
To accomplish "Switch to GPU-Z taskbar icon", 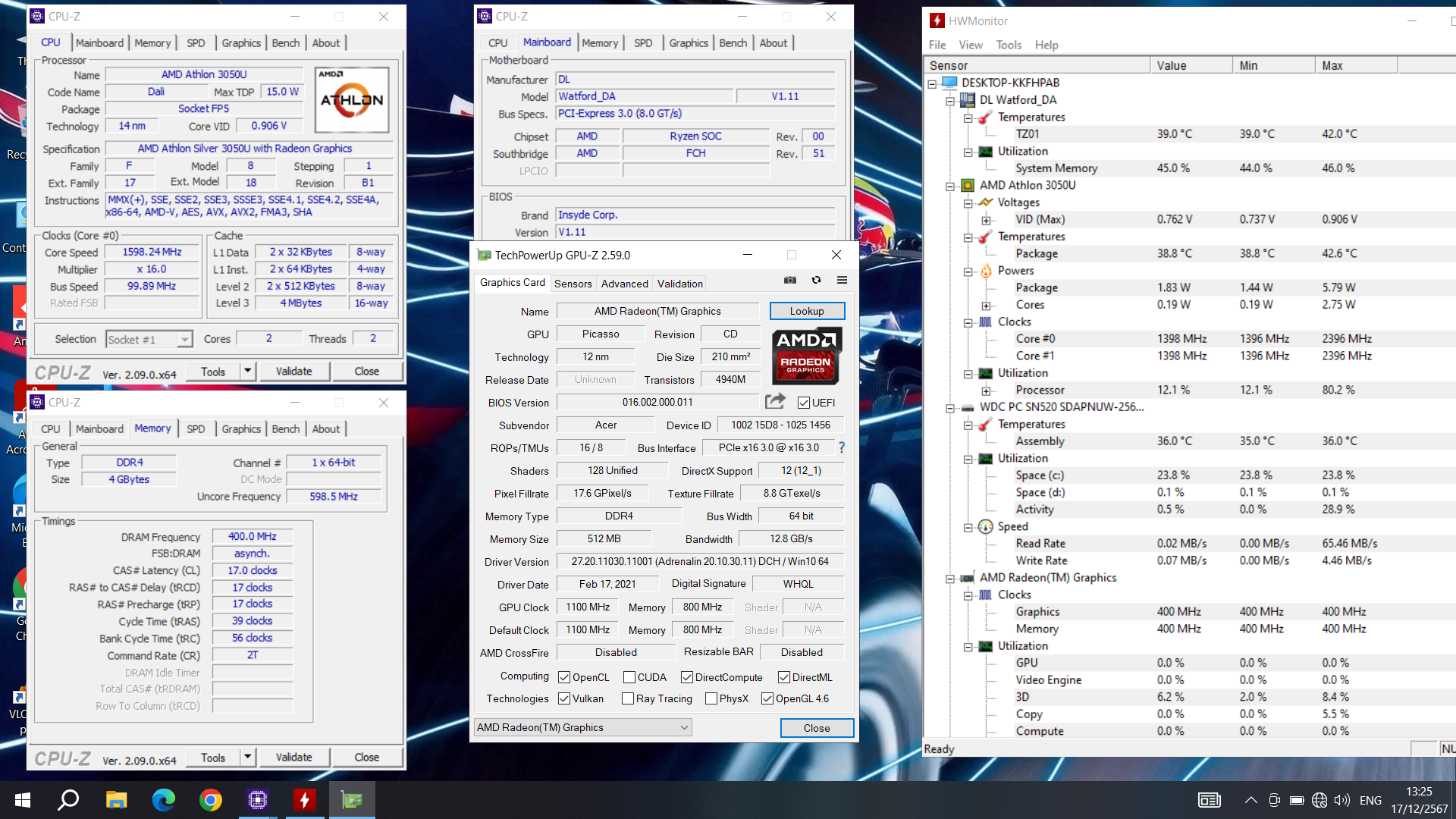I will 352,800.
